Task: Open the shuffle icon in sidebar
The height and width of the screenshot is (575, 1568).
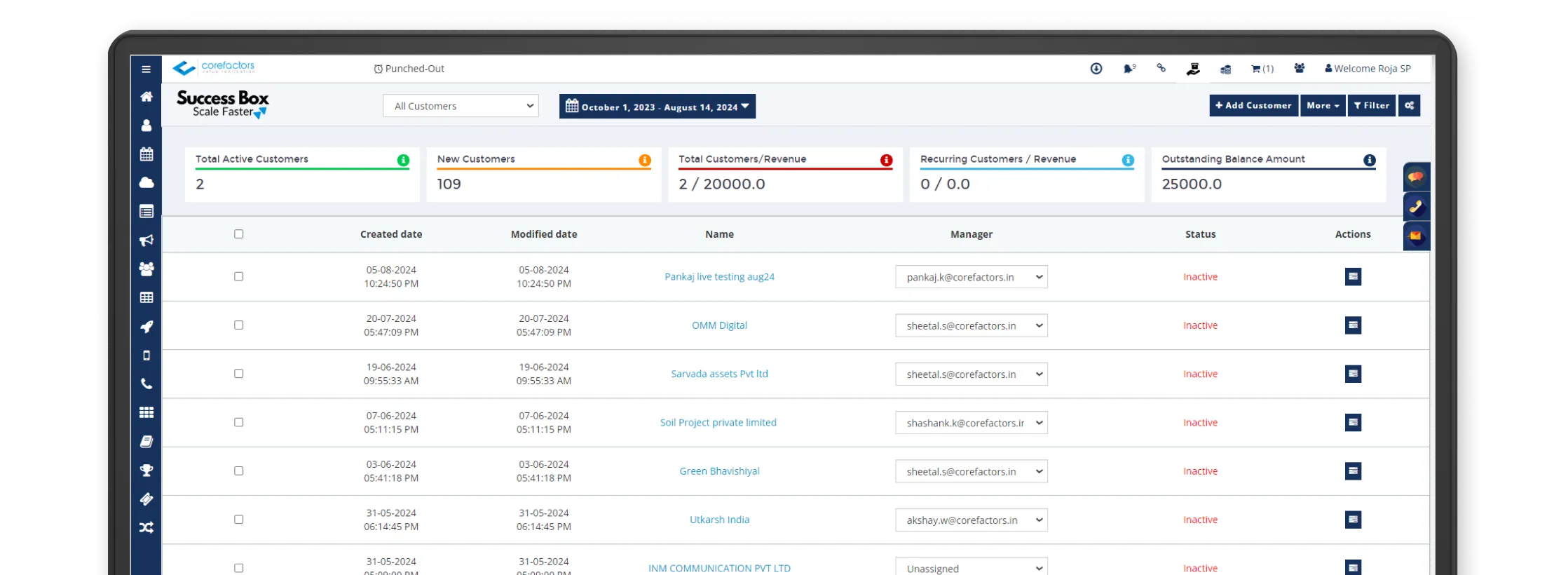Action: pos(146,527)
